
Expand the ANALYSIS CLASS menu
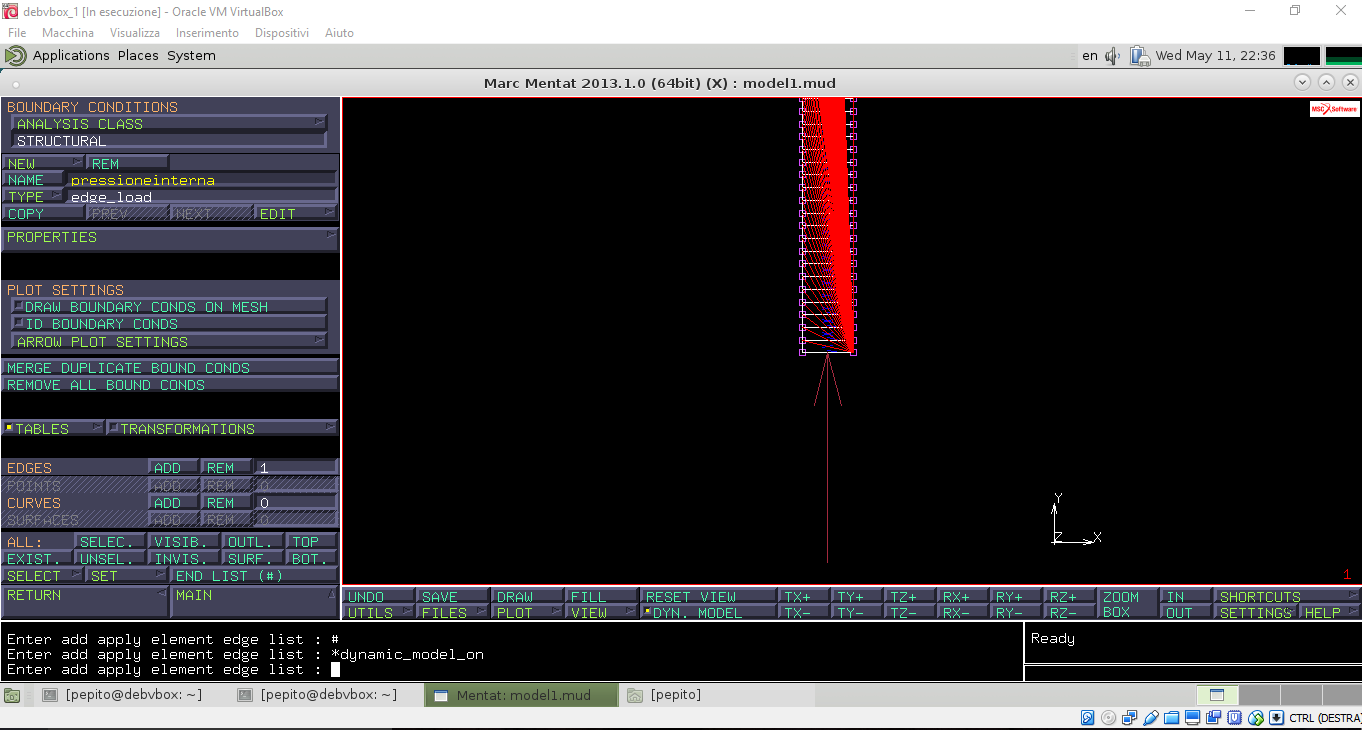[169, 124]
